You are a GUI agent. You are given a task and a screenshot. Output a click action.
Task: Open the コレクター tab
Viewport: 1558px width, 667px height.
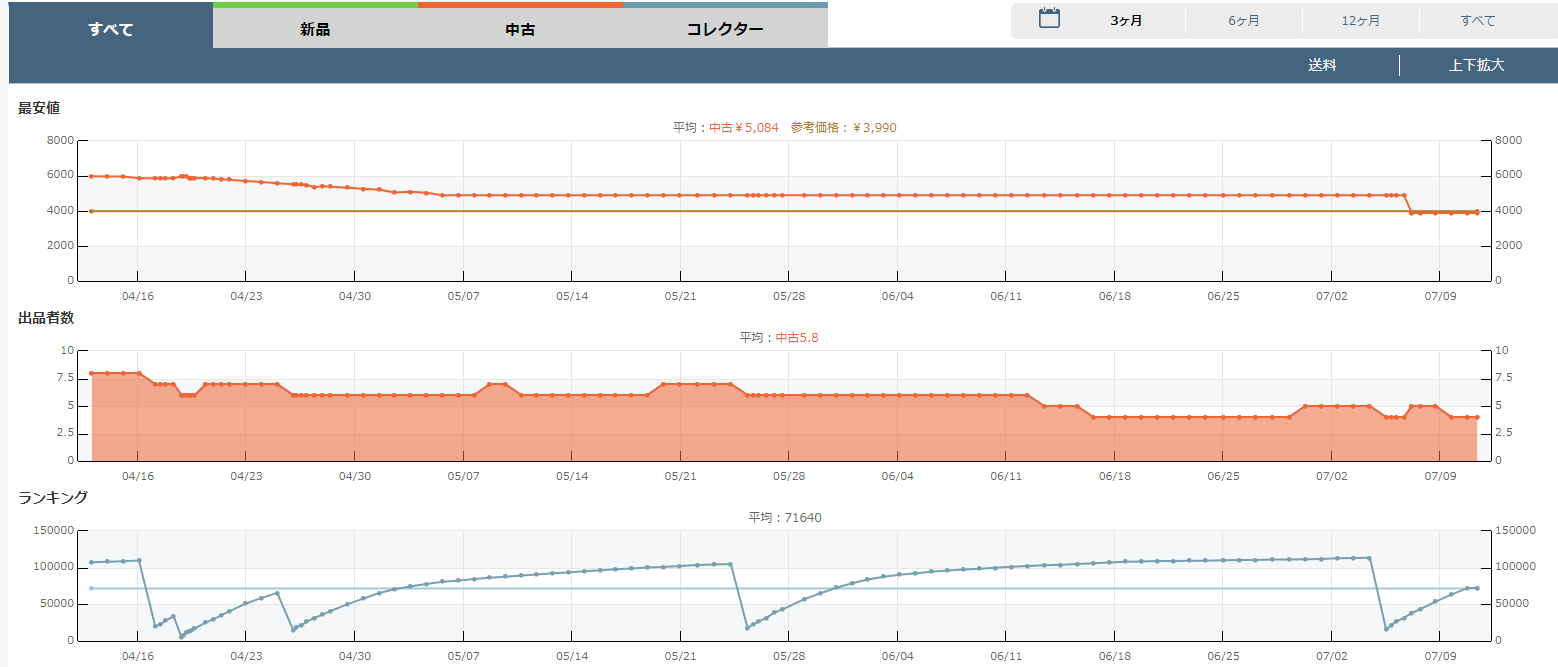[725, 29]
